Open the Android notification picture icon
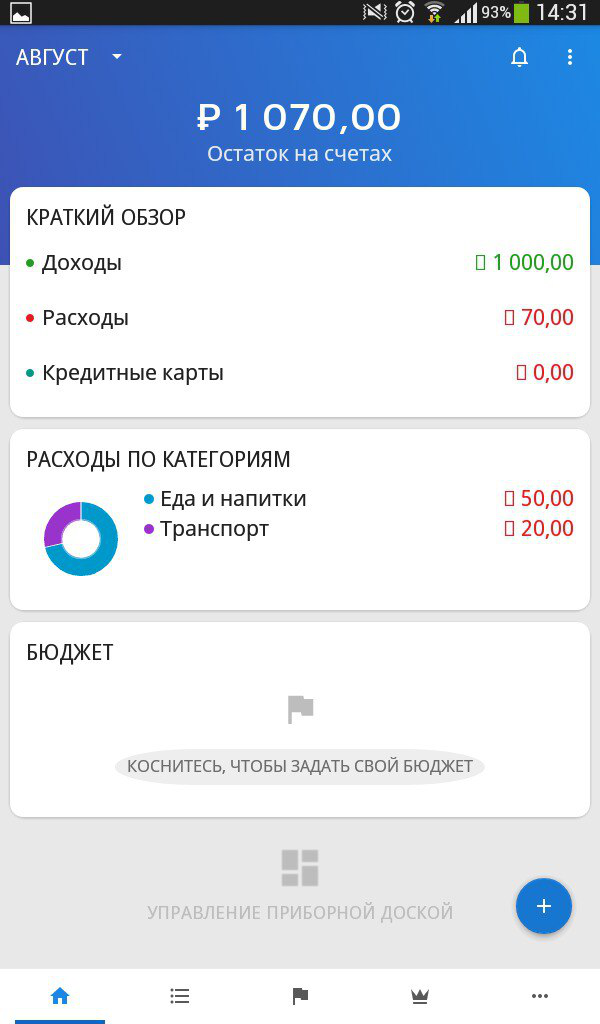 (x=20, y=13)
